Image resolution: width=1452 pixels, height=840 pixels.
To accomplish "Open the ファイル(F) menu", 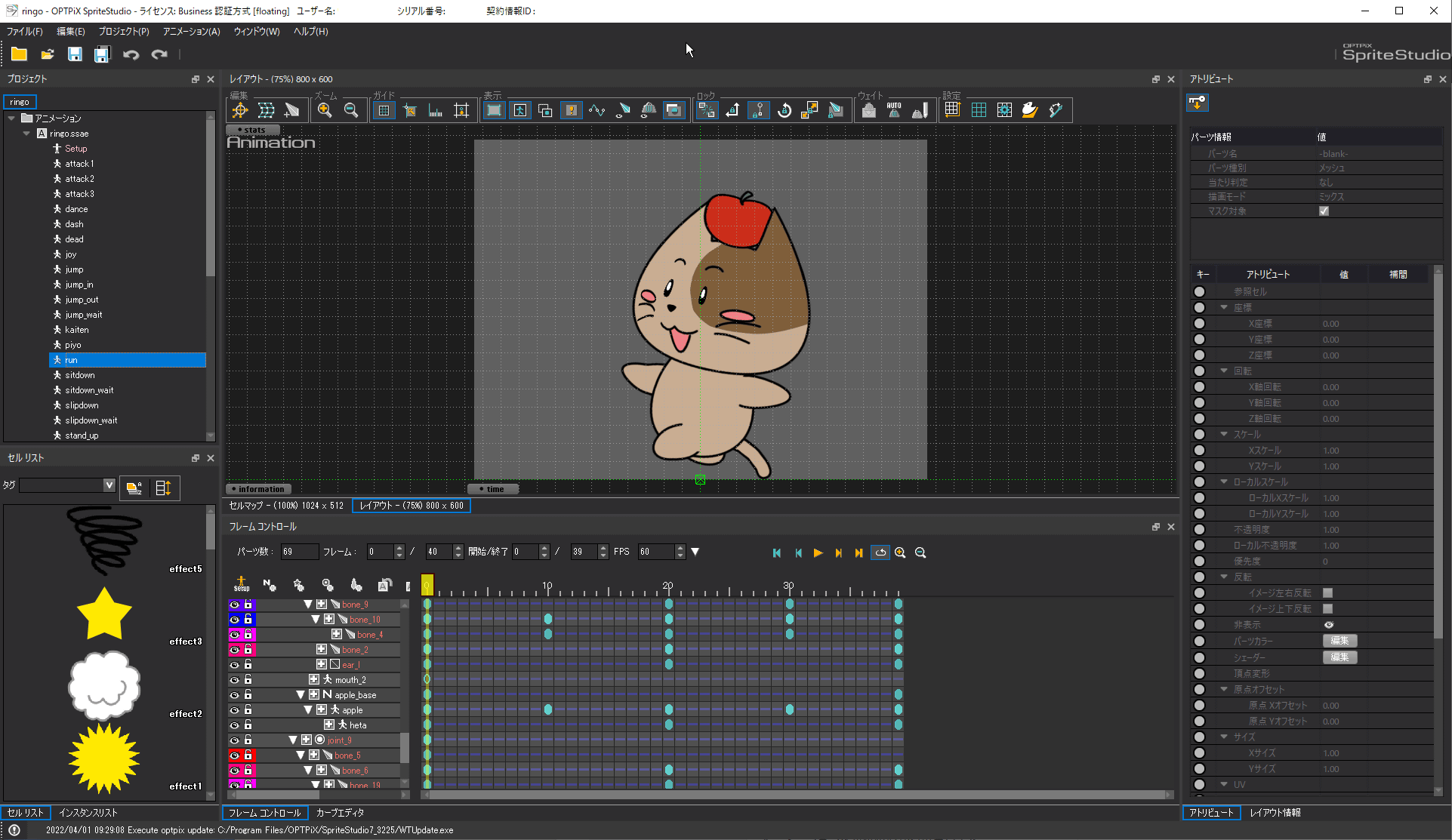I will pyautogui.click(x=24, y=32).
